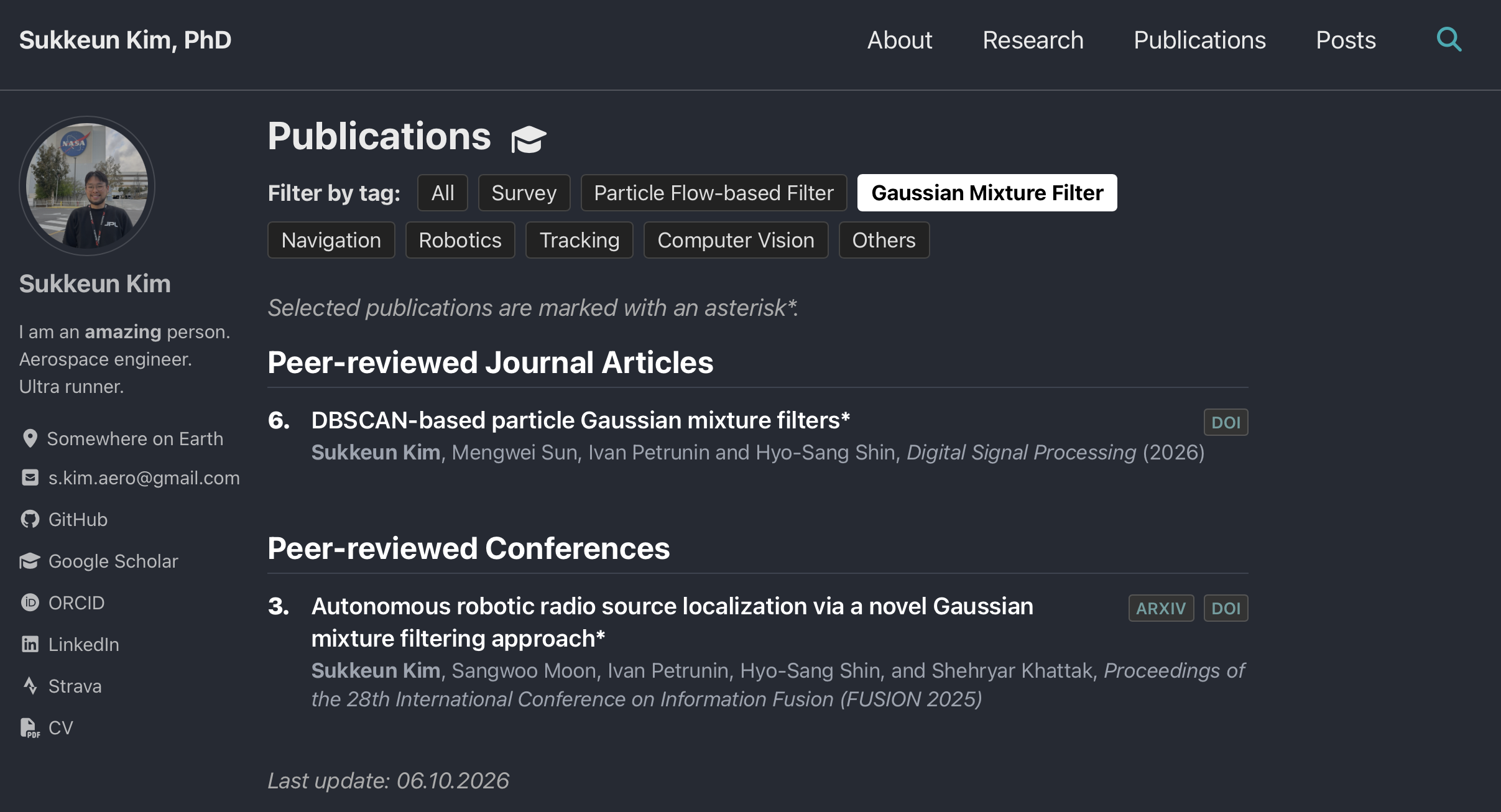Viewport: 1501px width, 812px height.
Task: Open the Posts page
Action: click(1346, 40)
